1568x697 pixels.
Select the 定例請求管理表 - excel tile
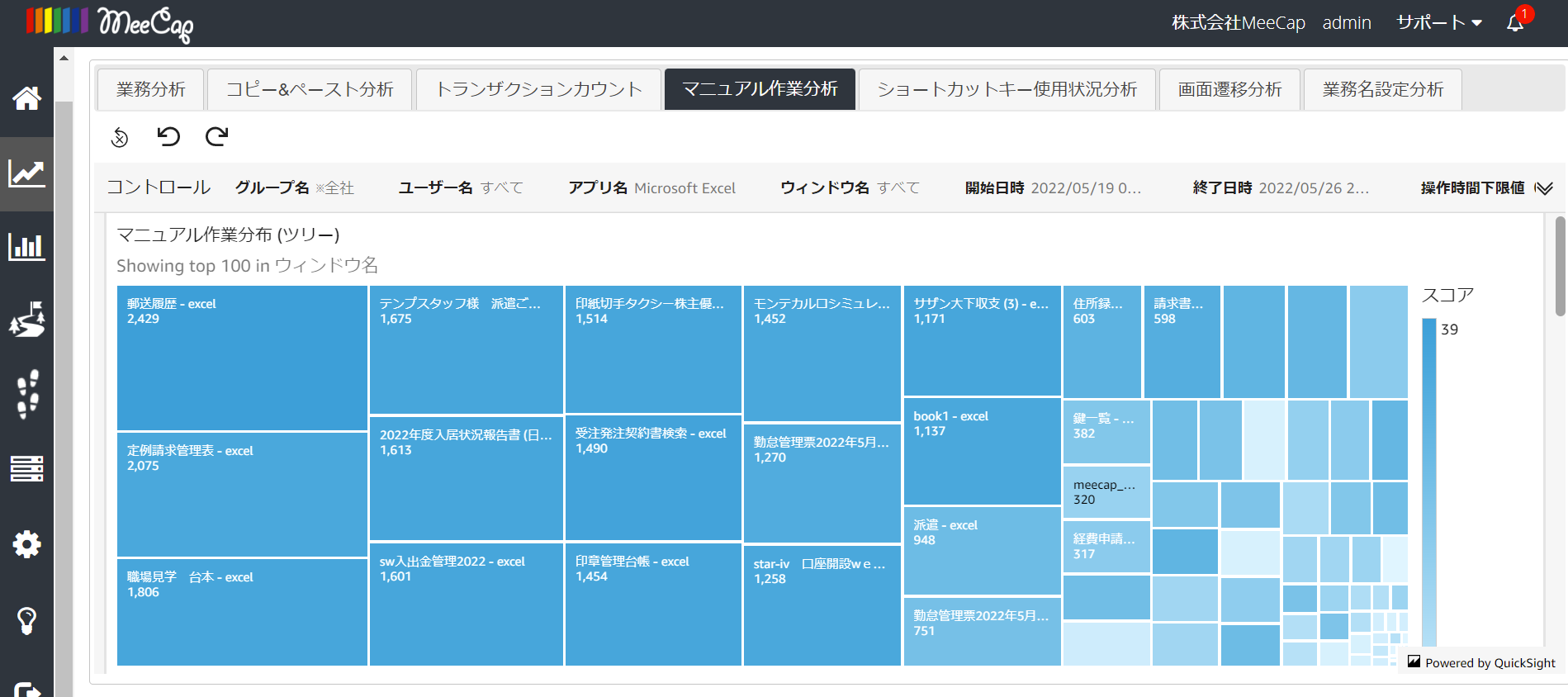[242, 495]
